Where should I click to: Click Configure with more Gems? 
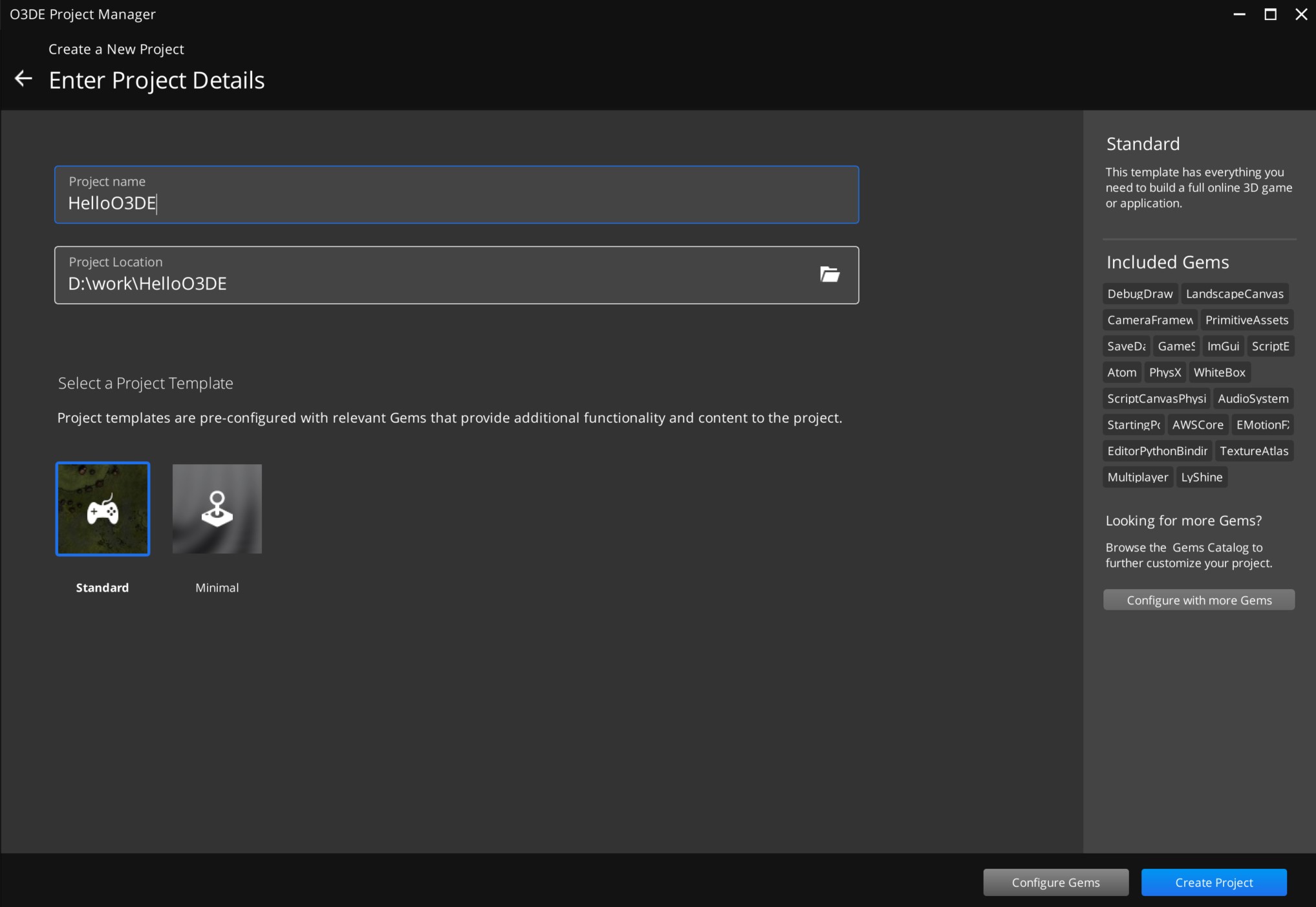pyautogui.click(x=1199, y=600)
